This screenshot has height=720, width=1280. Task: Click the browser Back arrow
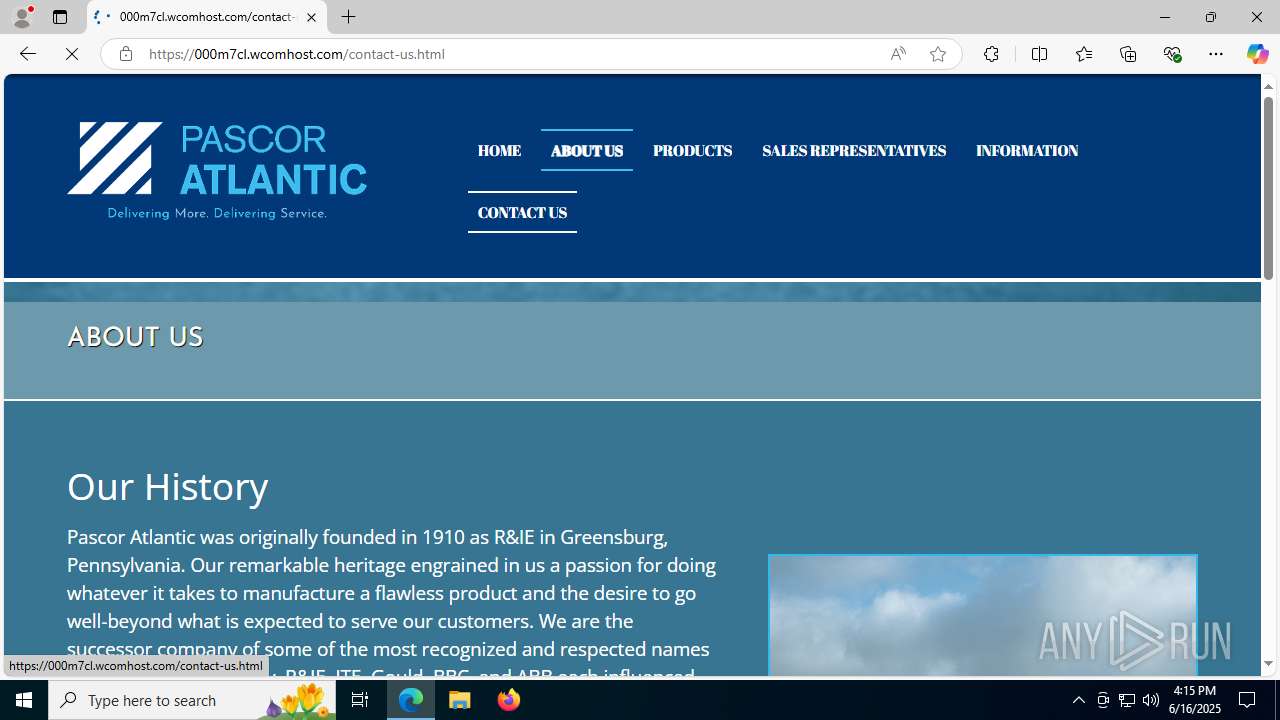click(27, 54)
